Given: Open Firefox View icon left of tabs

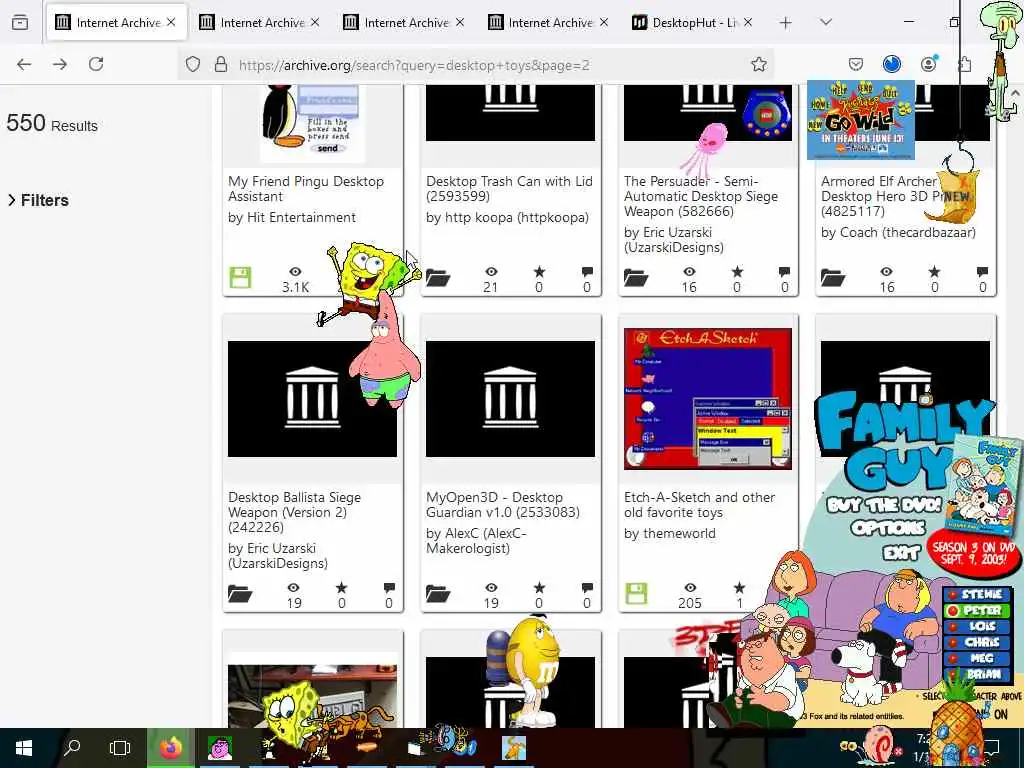Looking at the screenshot, I should 20,23.
